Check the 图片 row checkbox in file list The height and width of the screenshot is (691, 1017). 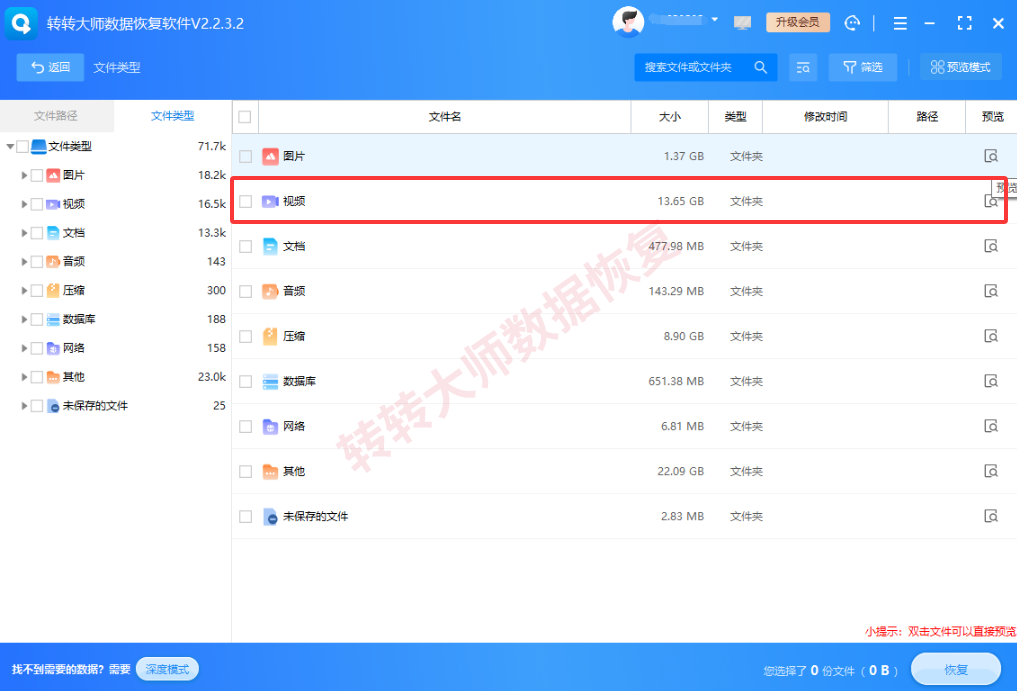[x=245, y=156]
